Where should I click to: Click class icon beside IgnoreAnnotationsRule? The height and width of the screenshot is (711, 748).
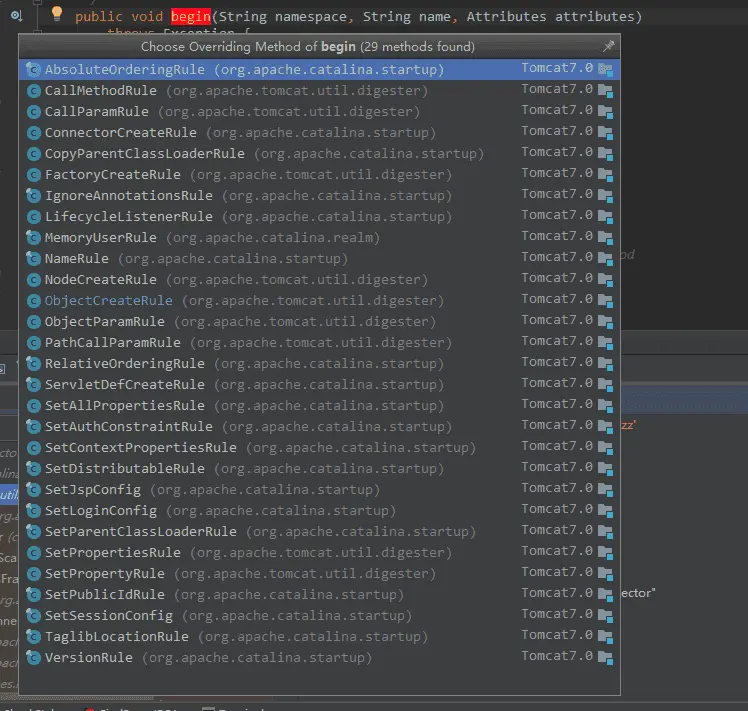point(33,196)
